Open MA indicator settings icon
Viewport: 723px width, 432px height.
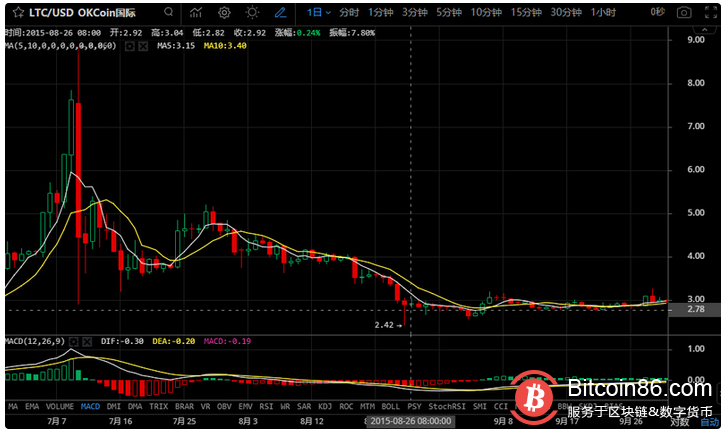130,46
